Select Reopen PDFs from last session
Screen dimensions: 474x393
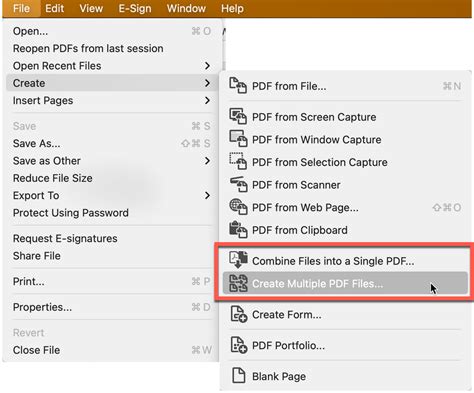coord(112,49)
